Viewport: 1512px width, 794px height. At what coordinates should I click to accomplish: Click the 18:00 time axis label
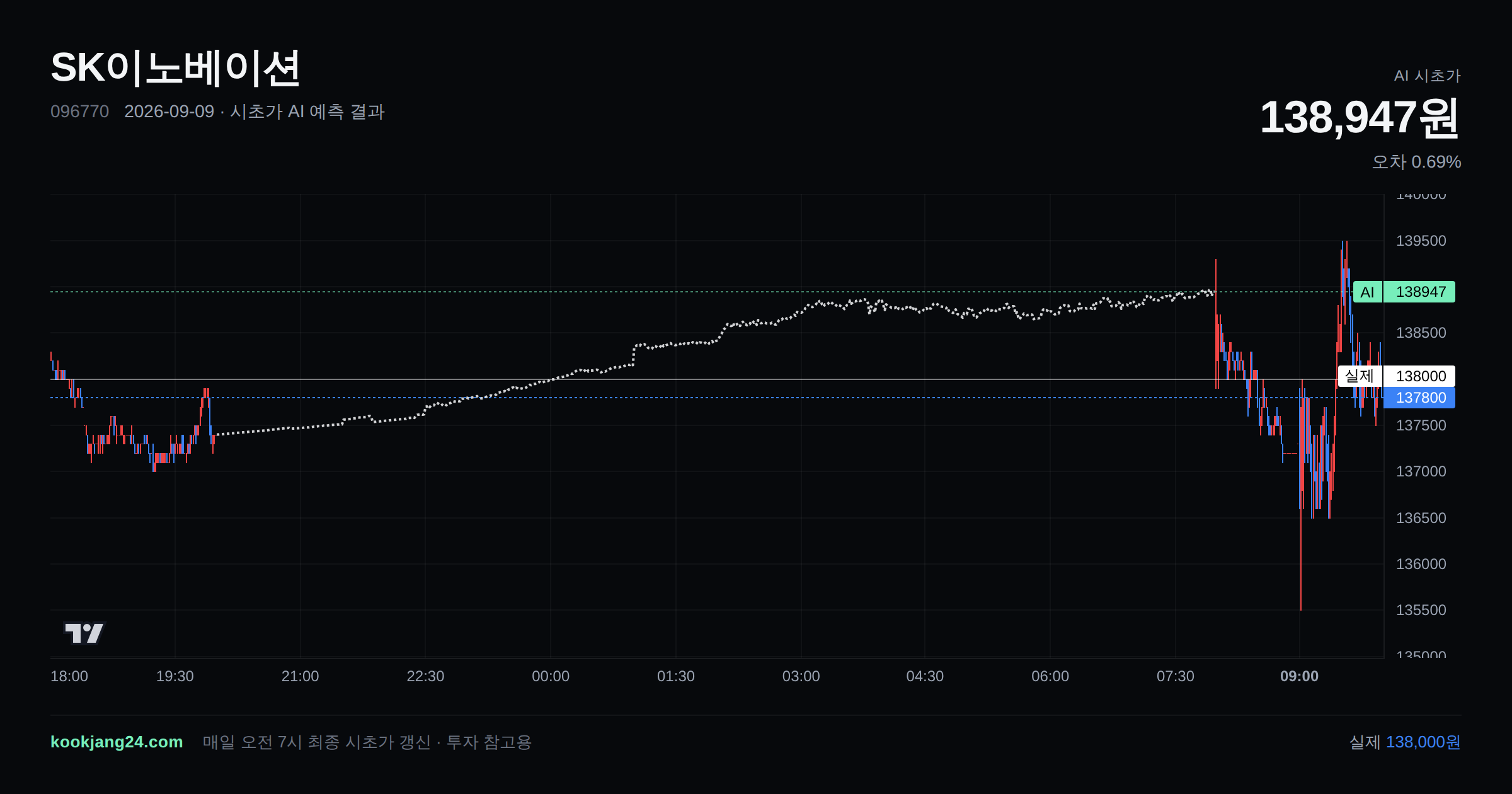[69, 676]
